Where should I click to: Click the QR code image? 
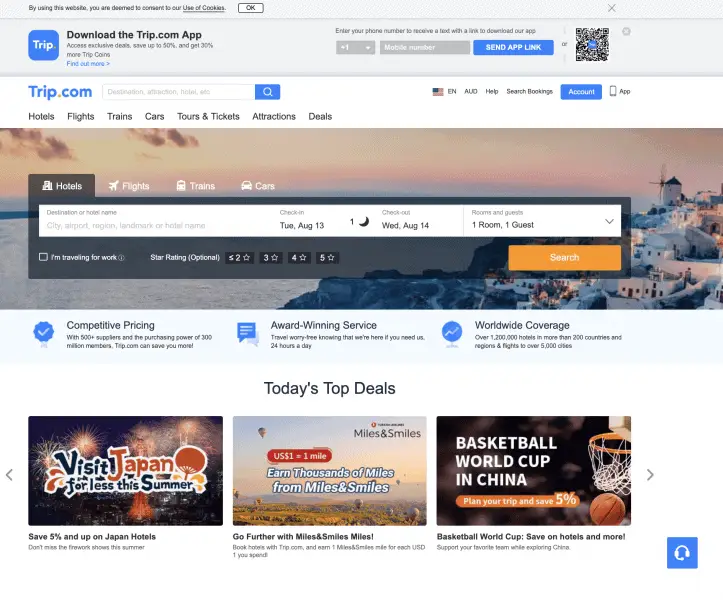tap(592, 45)
